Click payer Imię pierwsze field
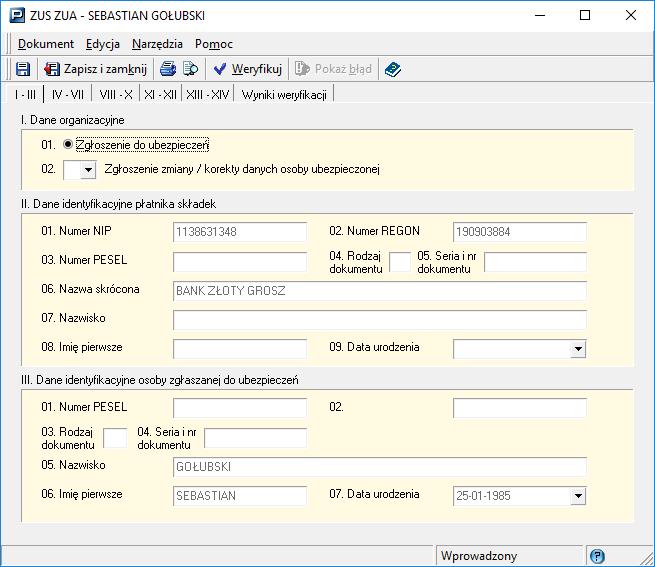This screenshot has width=655, height=567. pos(240,348)
